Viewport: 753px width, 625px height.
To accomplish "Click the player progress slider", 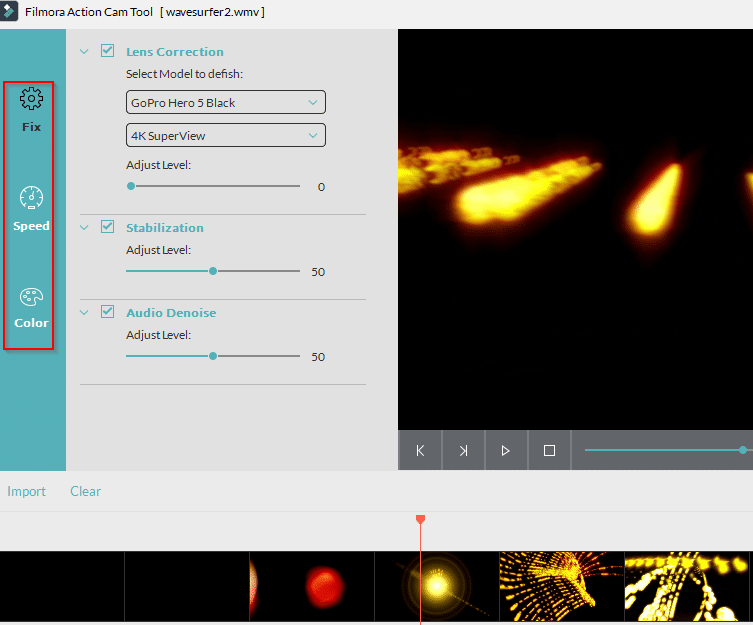I will [x=668, y=450].
